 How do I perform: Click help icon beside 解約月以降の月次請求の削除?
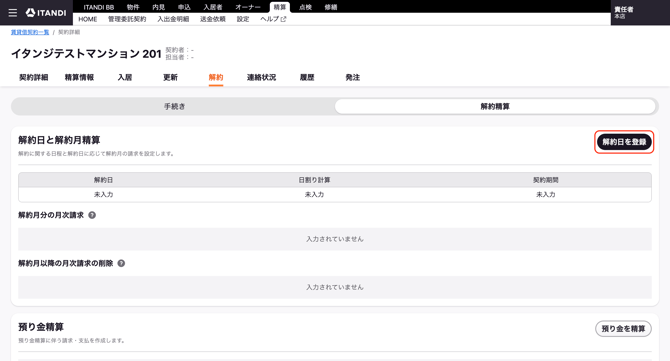(121, 264)
